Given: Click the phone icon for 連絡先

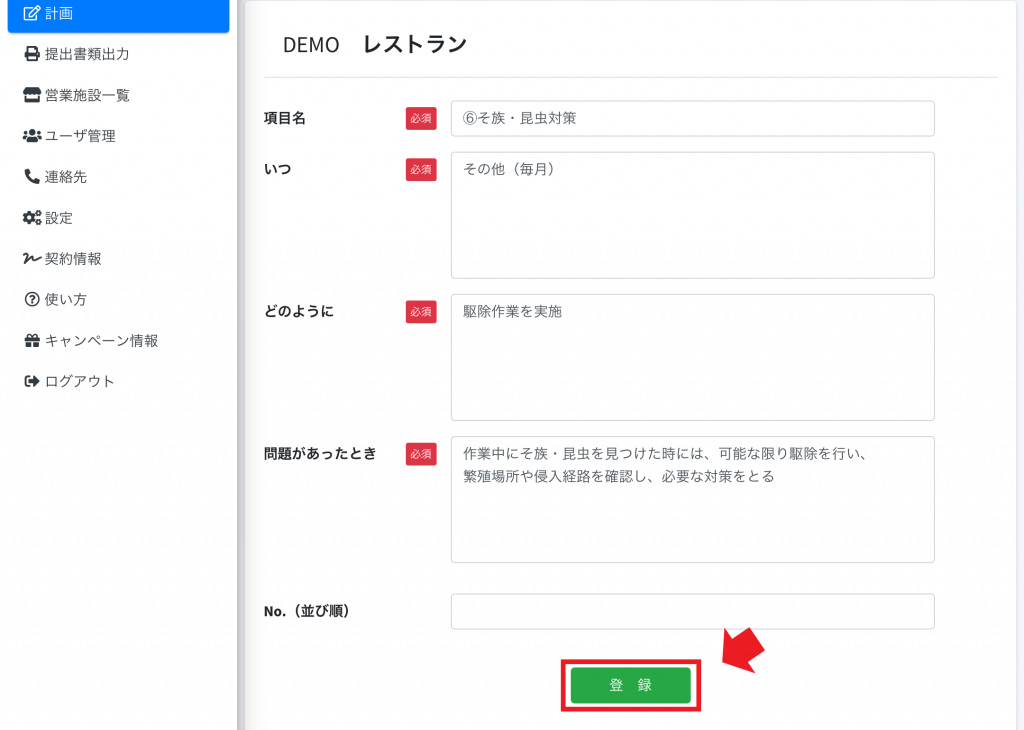Looking at the screenshot, I should click(x=31, y=176).
